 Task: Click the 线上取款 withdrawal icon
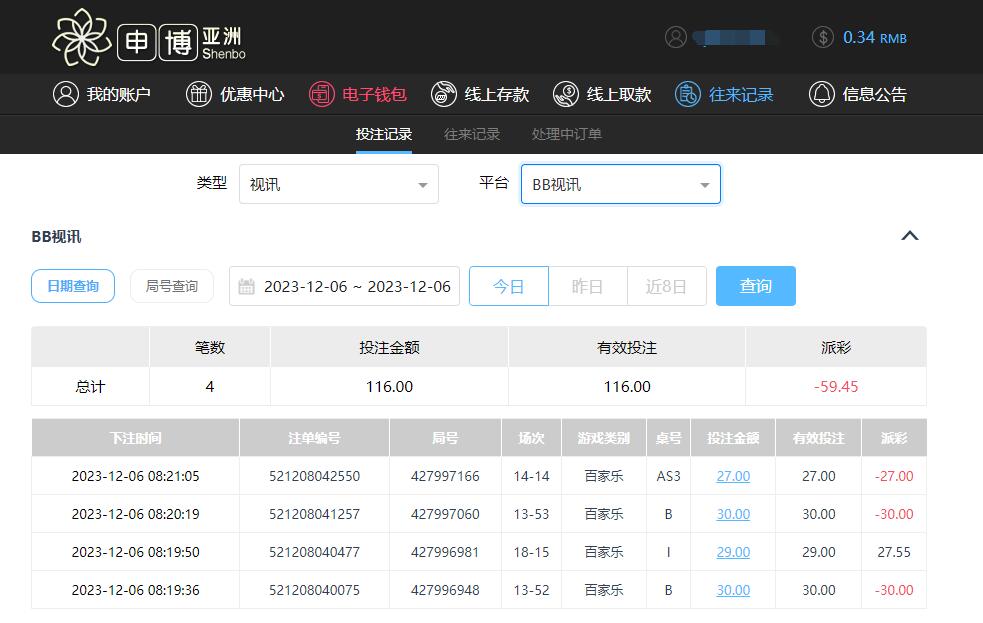click(x=566, y=94)
